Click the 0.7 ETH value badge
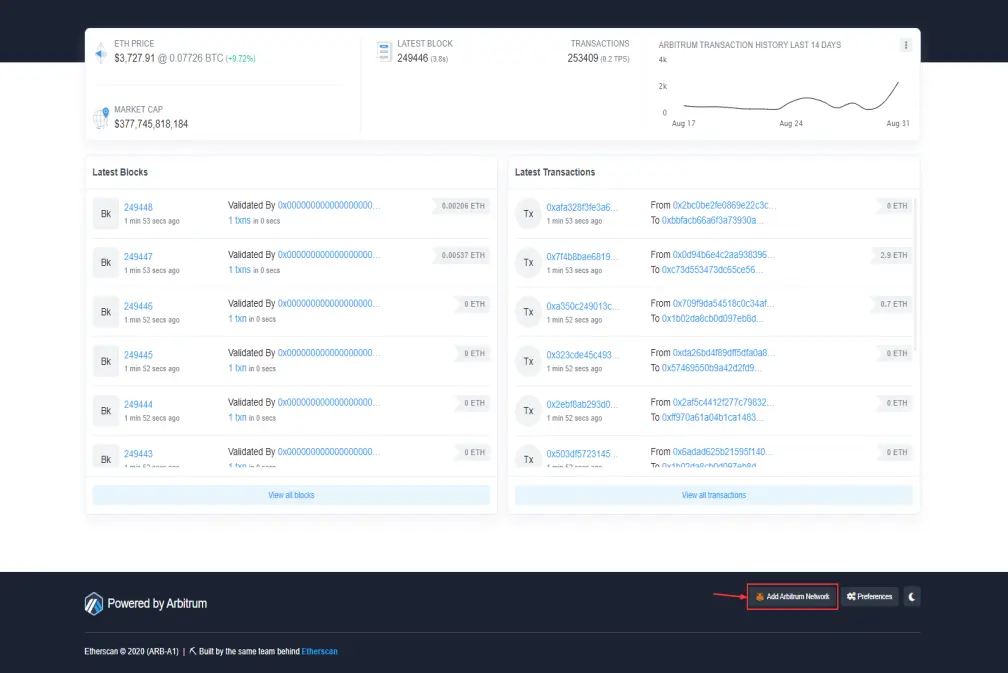Screen dimensions: 1008x673 tap(893, 304)
